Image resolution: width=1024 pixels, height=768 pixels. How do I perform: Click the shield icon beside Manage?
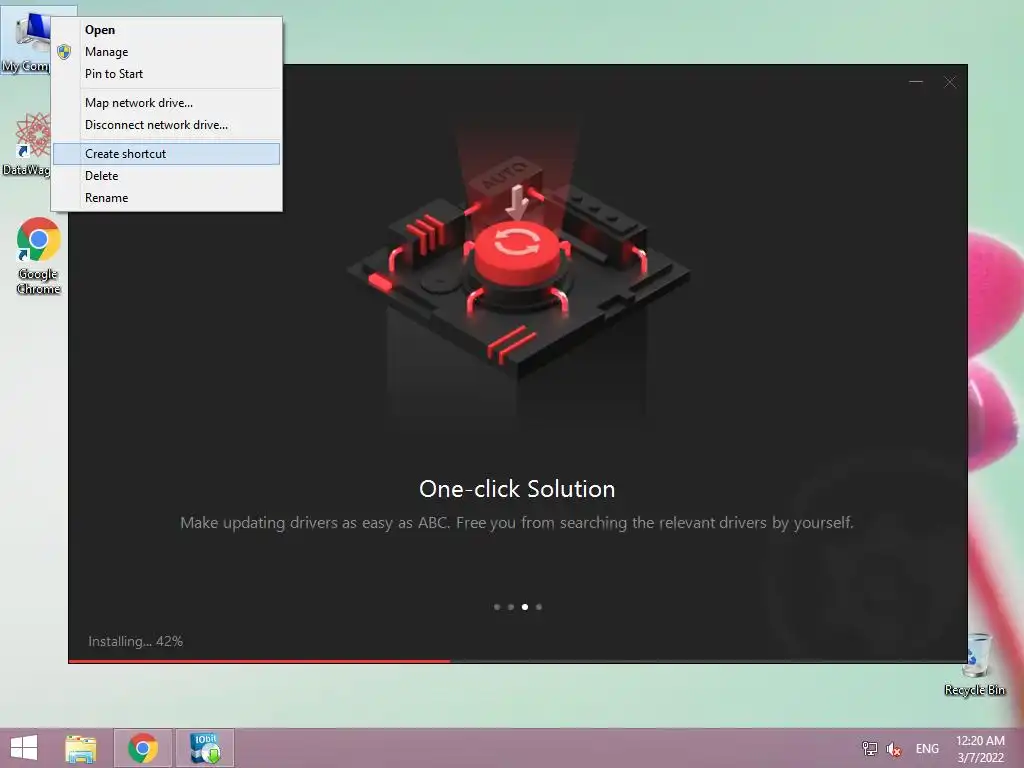pos(64,52)
